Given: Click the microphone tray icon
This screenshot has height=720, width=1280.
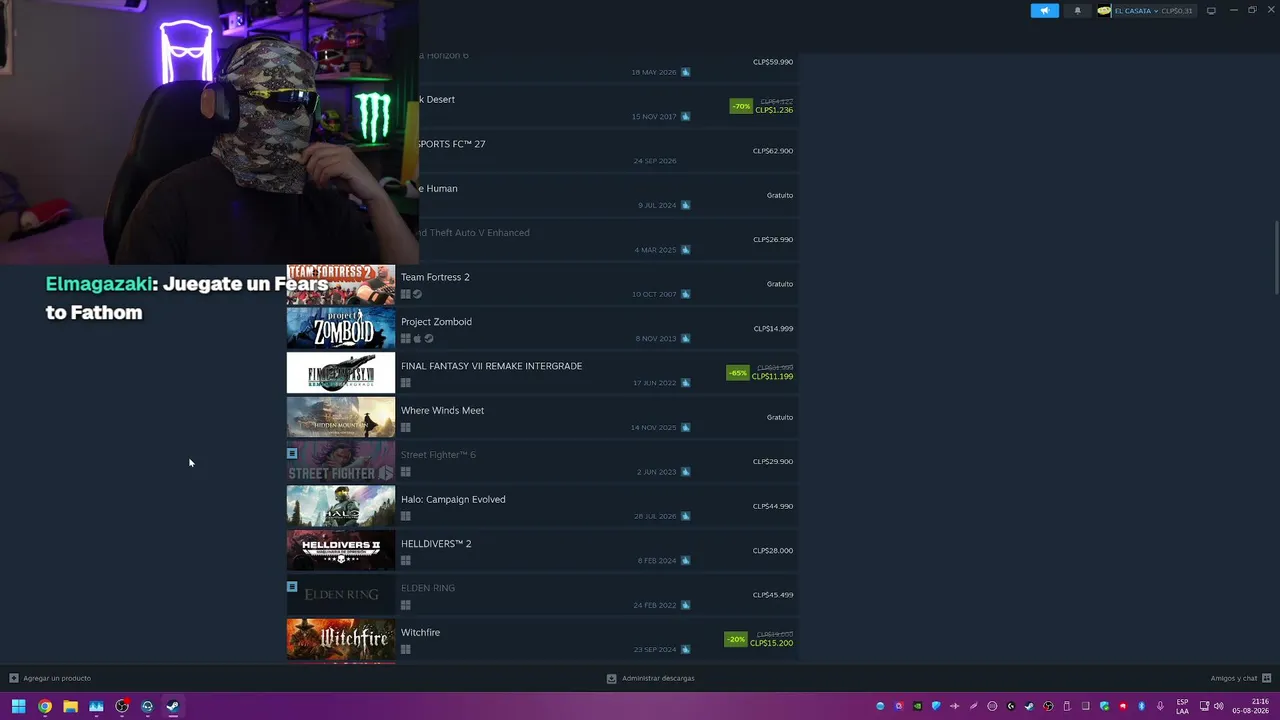Looking at the screenshot, I should click(x=1160, y=706).
